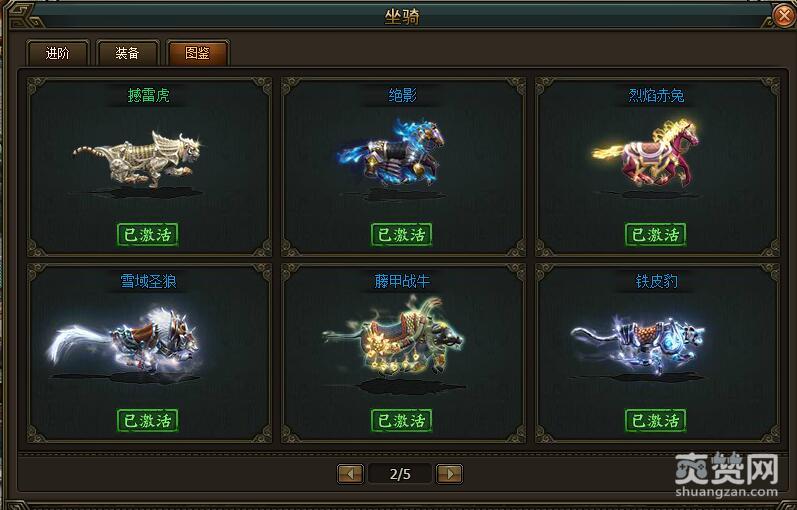Go to the next page arrow
Screen dimensions: 797x510
pyautogui.click(x=450, y=474)
